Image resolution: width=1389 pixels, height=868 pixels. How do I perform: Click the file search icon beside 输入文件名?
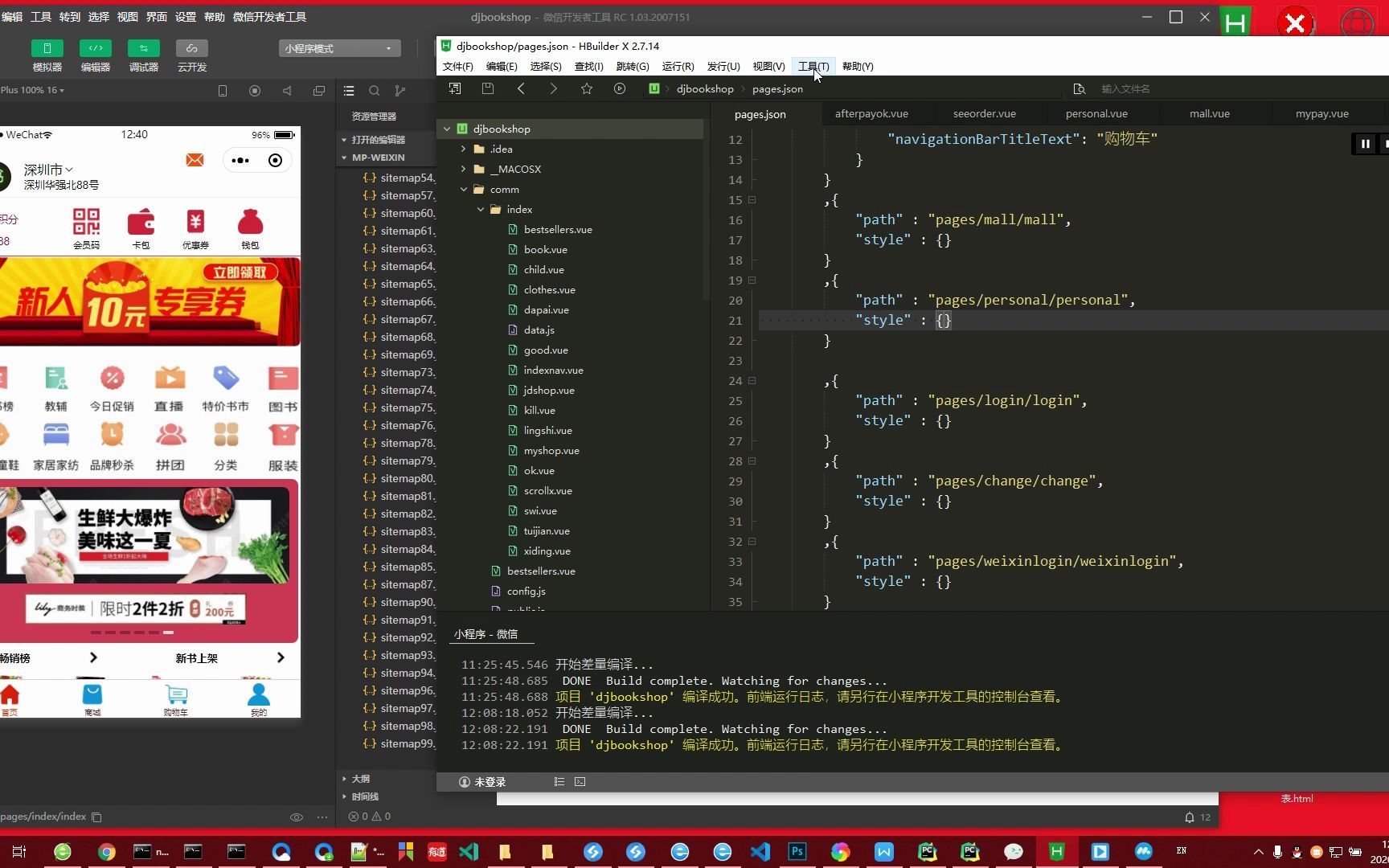click(x=1080, y=88)
